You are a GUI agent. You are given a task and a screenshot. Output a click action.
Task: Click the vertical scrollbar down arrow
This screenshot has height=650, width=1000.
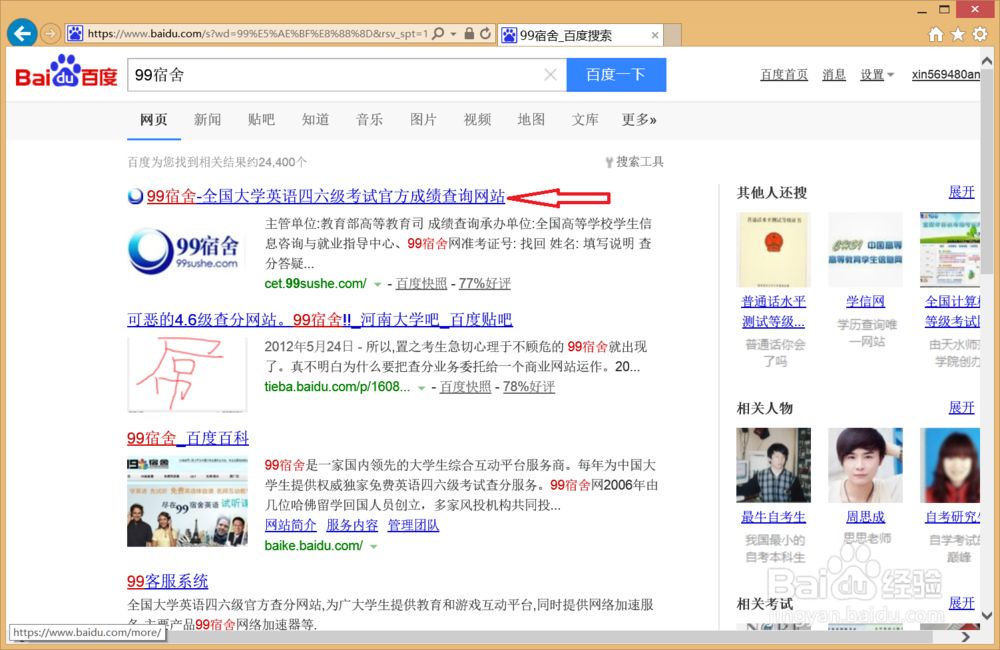pos(987,616)
